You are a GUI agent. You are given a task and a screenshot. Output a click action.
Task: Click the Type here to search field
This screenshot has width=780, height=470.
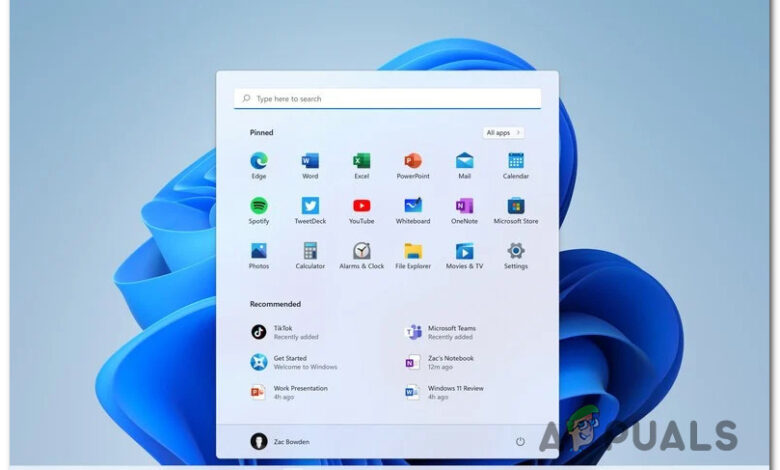(x=388, y=98)
